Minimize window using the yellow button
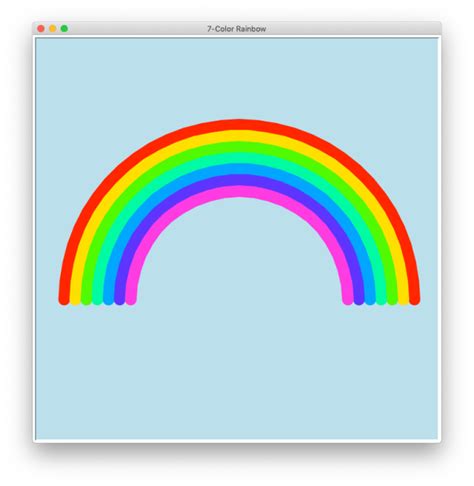The width and height of the screenshot is (474, 486). (53, 29)
